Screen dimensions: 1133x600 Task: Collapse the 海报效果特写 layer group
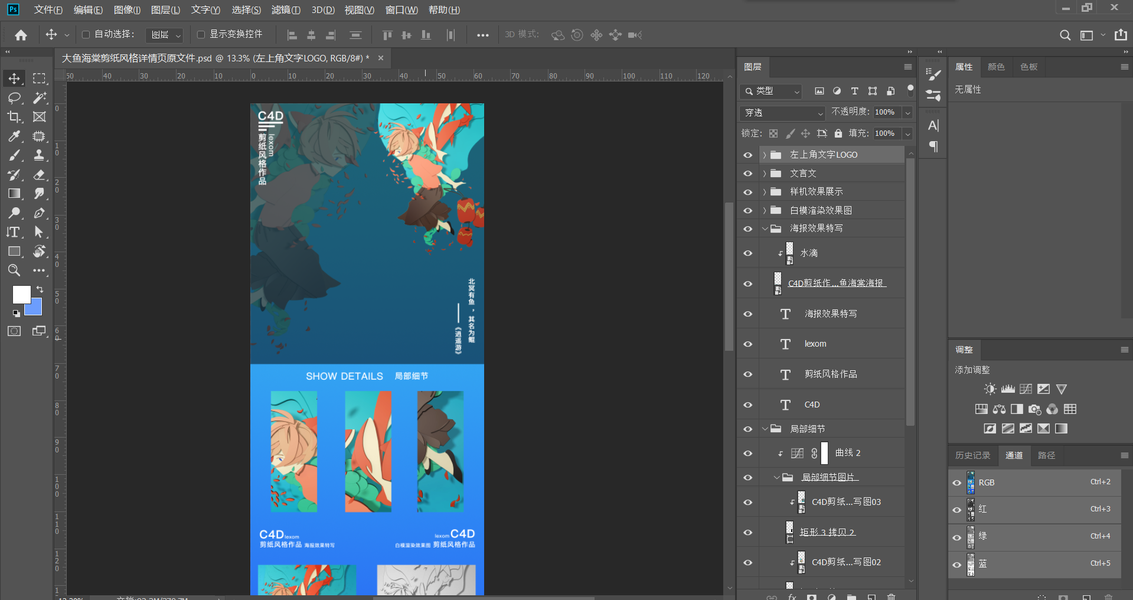764,228
